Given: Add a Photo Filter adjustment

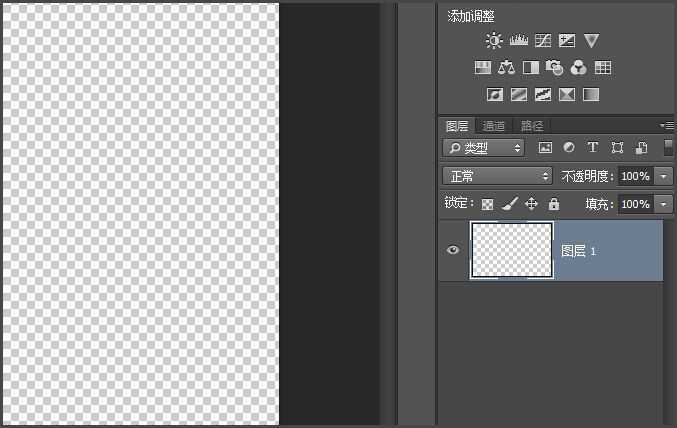Looking at the screenshot, I should pos(555,68).
